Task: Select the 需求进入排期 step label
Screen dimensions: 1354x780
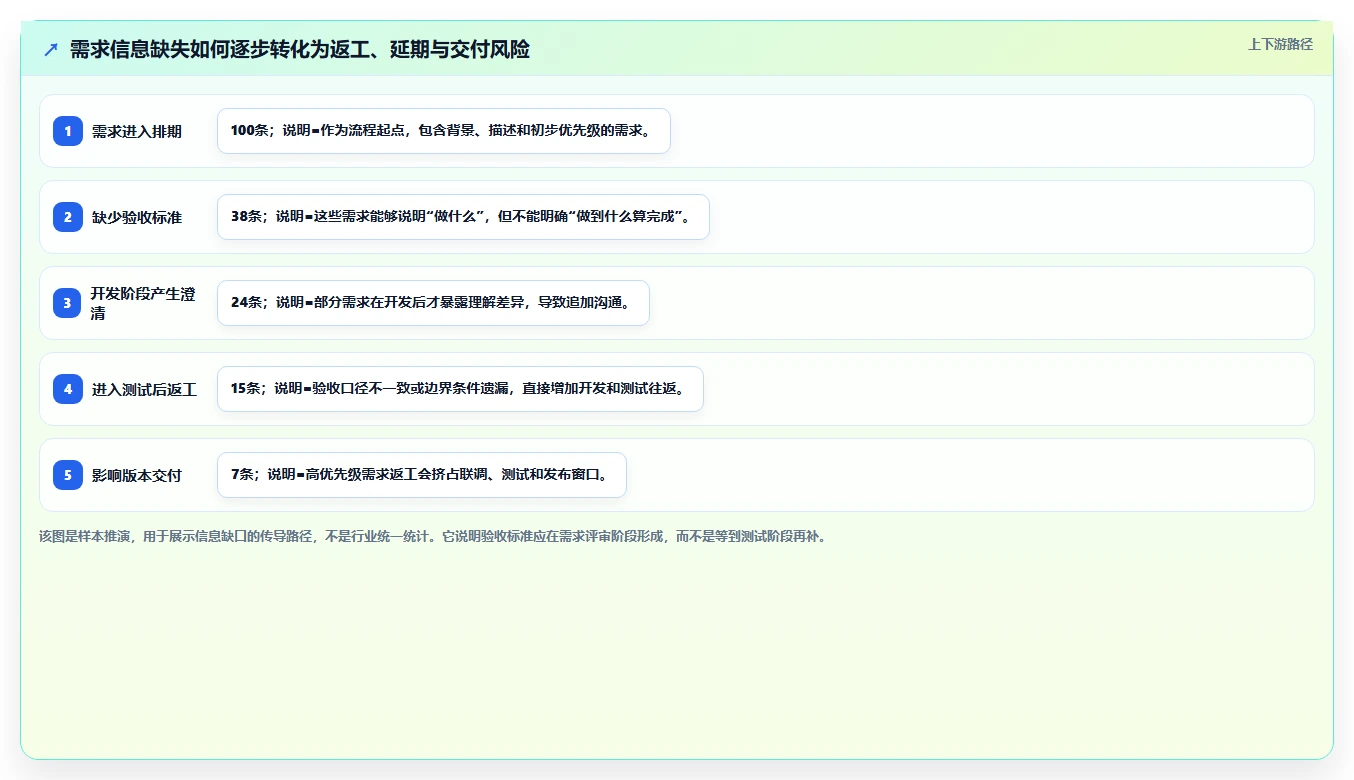Action: coord(137,131)
